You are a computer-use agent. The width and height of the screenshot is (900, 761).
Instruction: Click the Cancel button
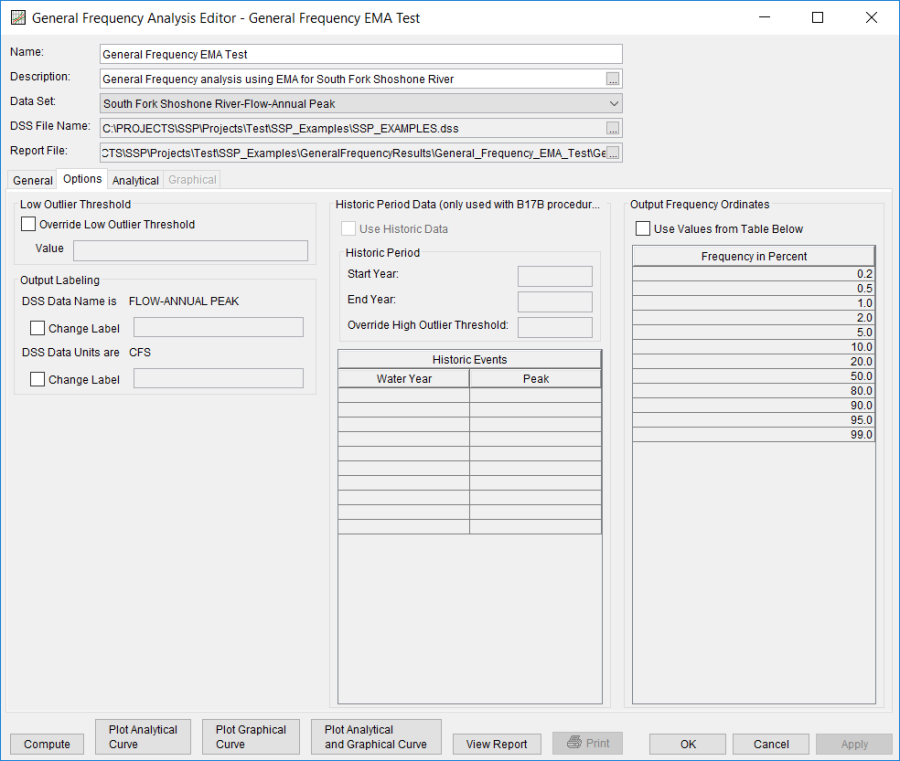[771, 744]
